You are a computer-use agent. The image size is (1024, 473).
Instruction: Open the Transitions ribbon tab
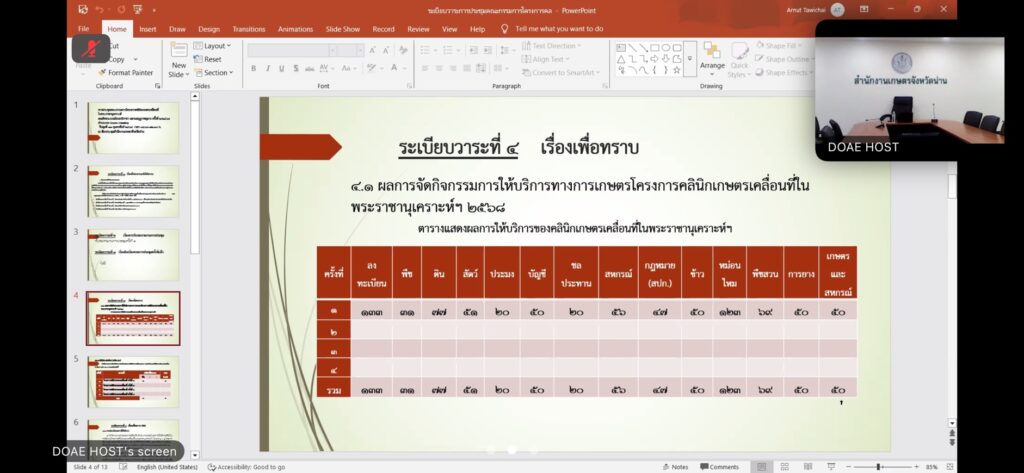[249, 29]
